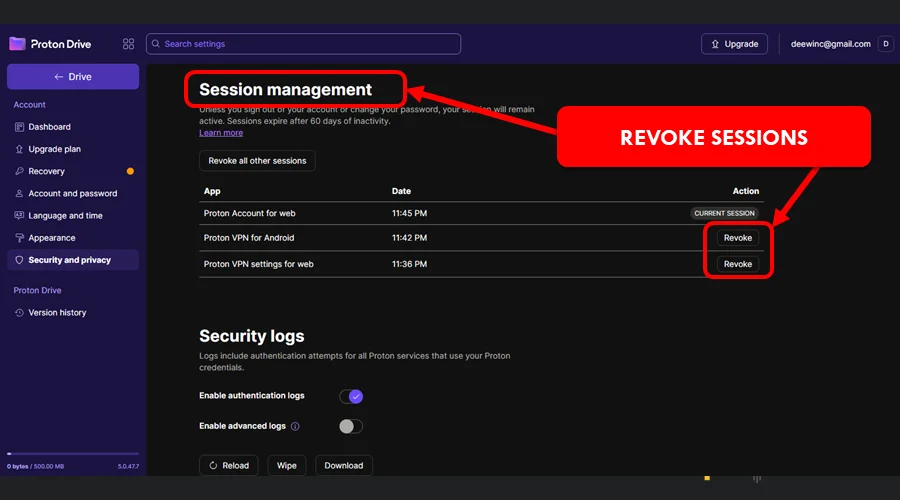Screen dimensions: 900x500
Task: Select Security and privacy section
Action: click(73, 260)
